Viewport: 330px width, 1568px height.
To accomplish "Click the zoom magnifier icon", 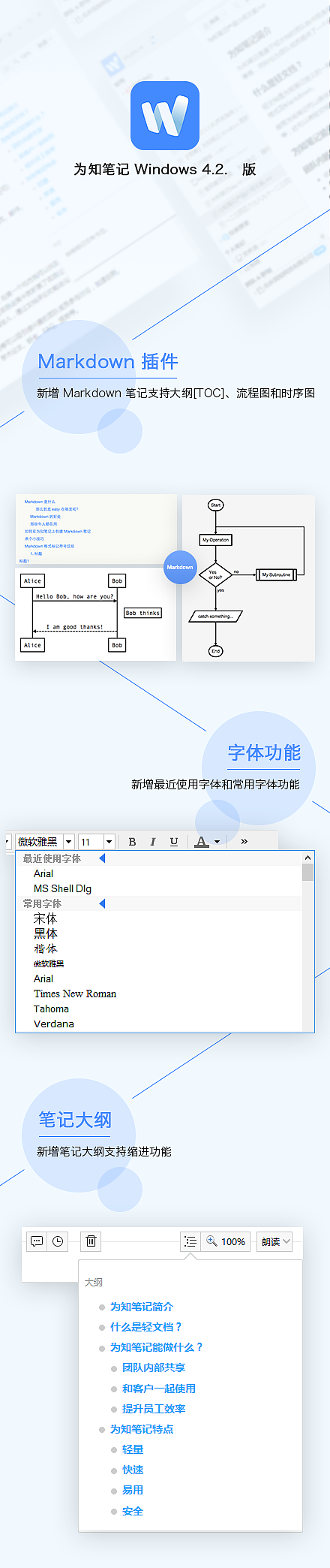I will [211, 1241].
